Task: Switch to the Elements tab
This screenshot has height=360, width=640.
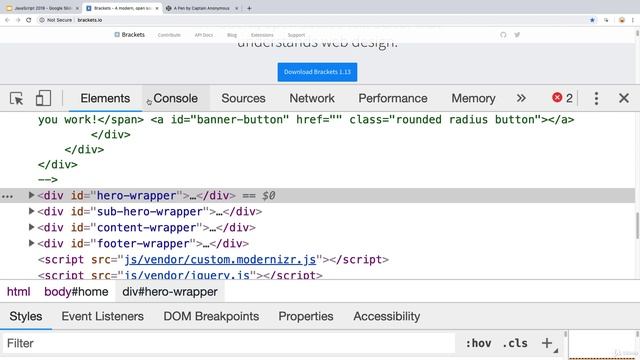Action: 105,98
